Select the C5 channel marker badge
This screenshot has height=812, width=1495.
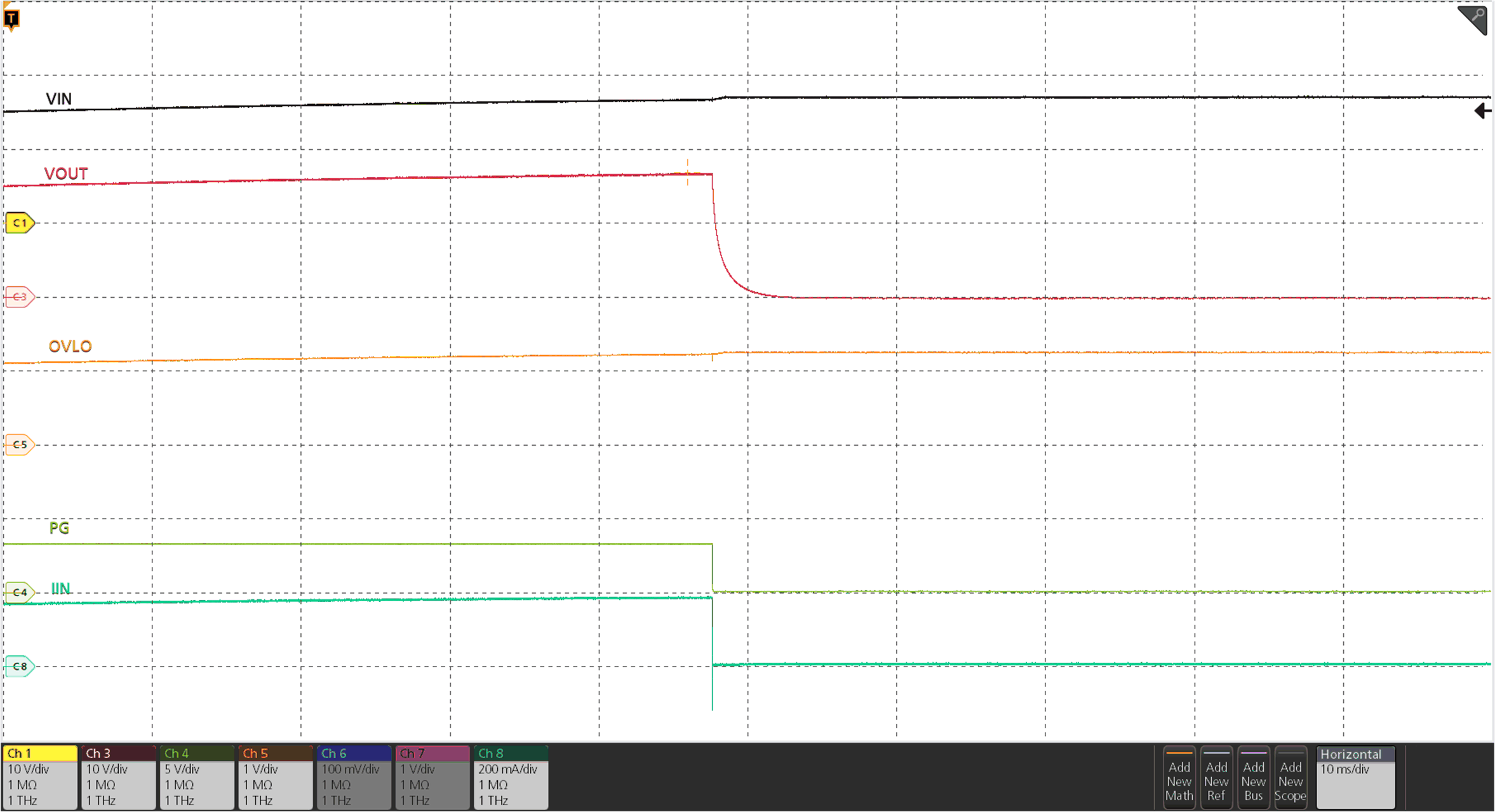pyautogui.click(x=19, y=444)
